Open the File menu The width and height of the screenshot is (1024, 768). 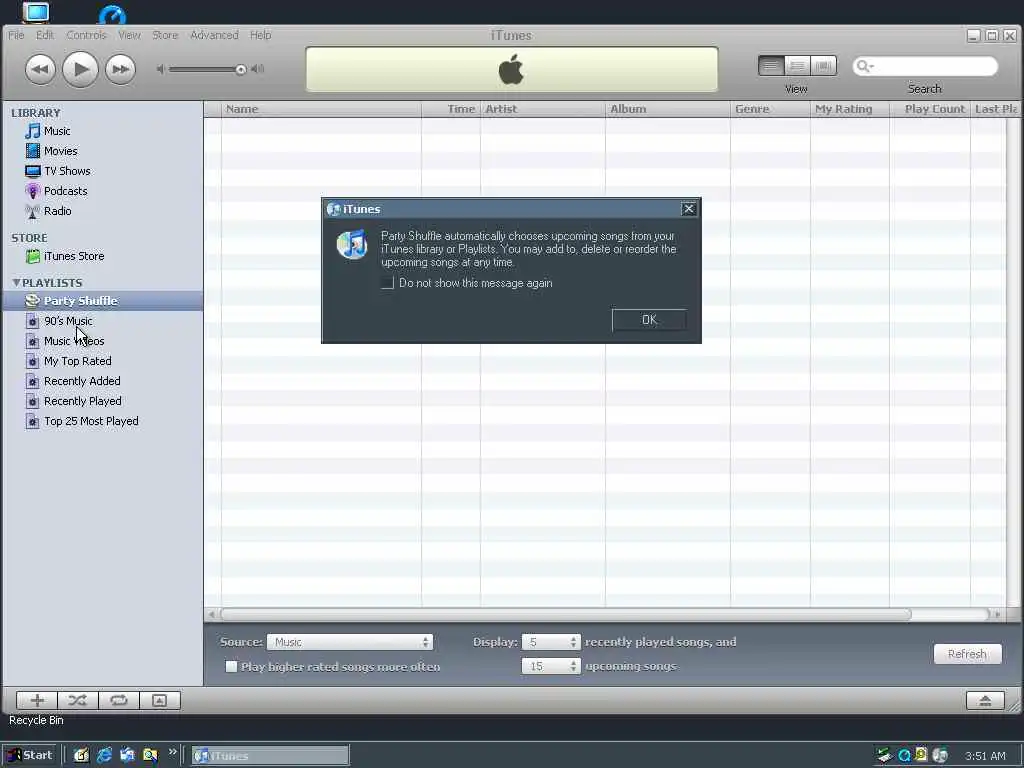pos(16,35)
